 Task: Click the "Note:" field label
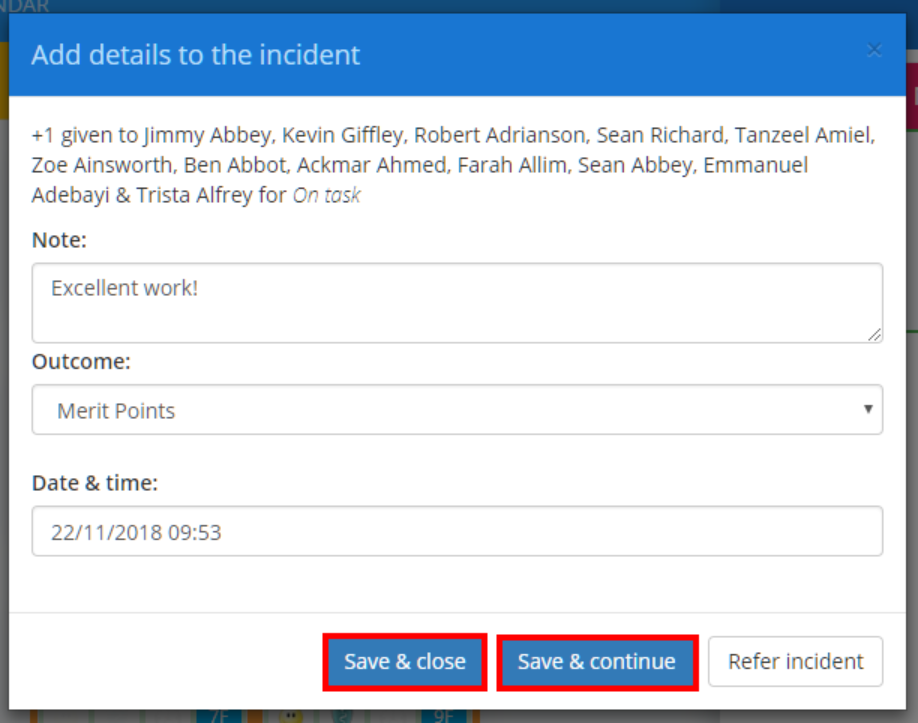coord(59,240)
